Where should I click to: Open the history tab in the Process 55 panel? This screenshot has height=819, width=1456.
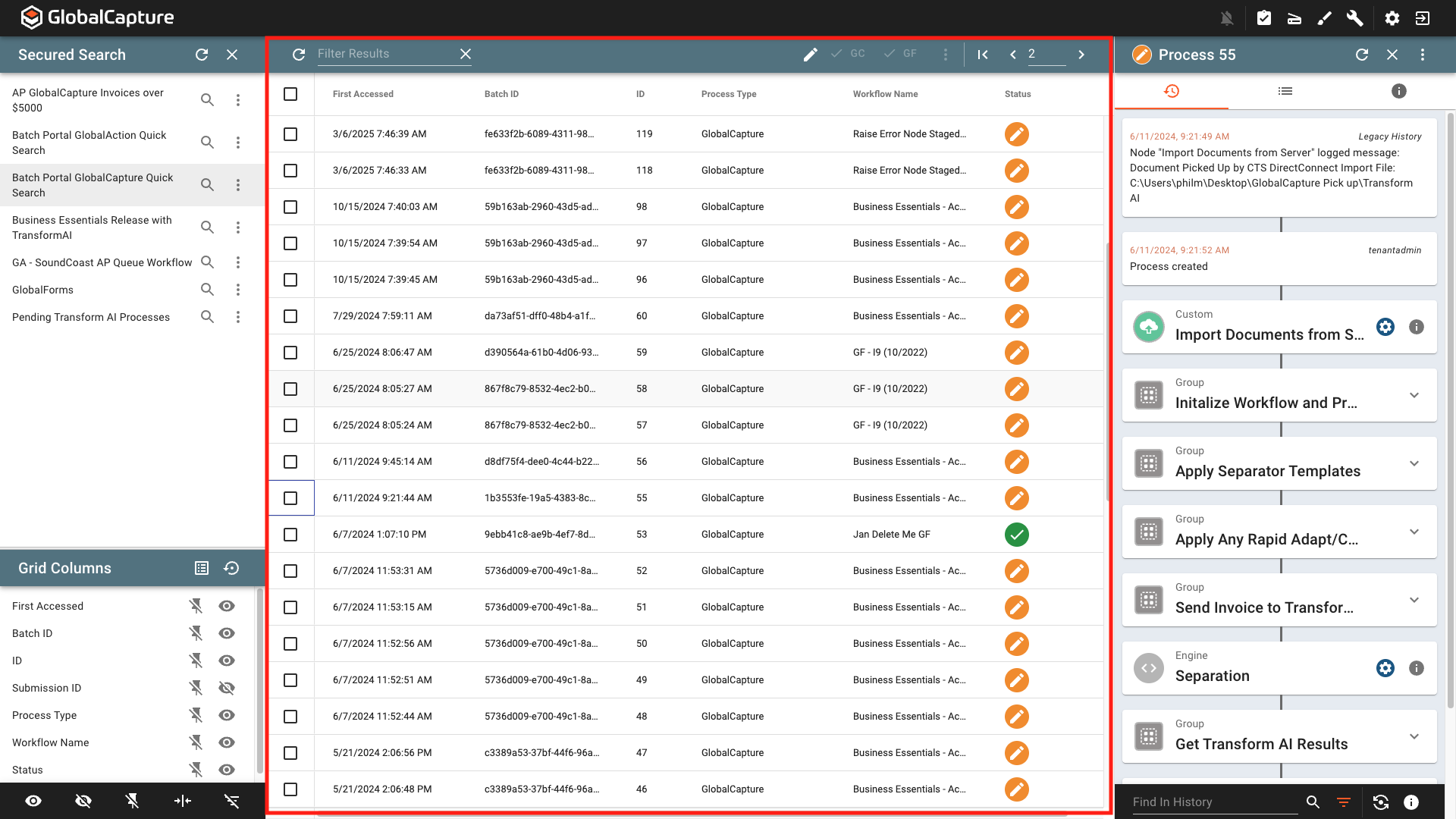pos(1172,91)
